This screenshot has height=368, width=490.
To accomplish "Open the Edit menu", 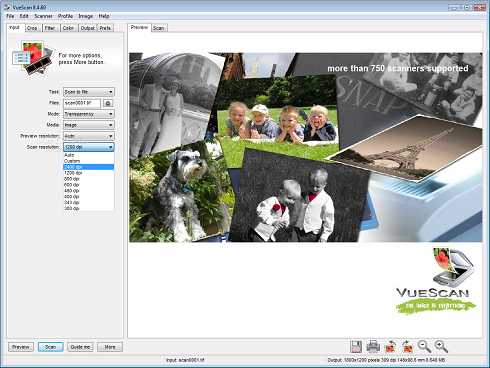I will 24,16.
